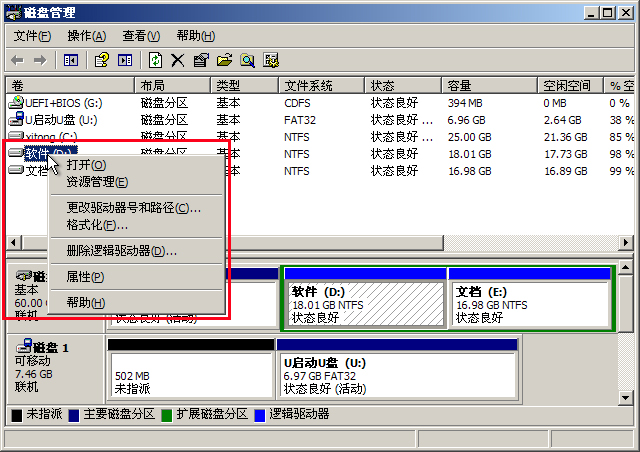Screen dimensions: 640x452
Task: Click the Refresh toolbar icon
Action: coord(155,60)
